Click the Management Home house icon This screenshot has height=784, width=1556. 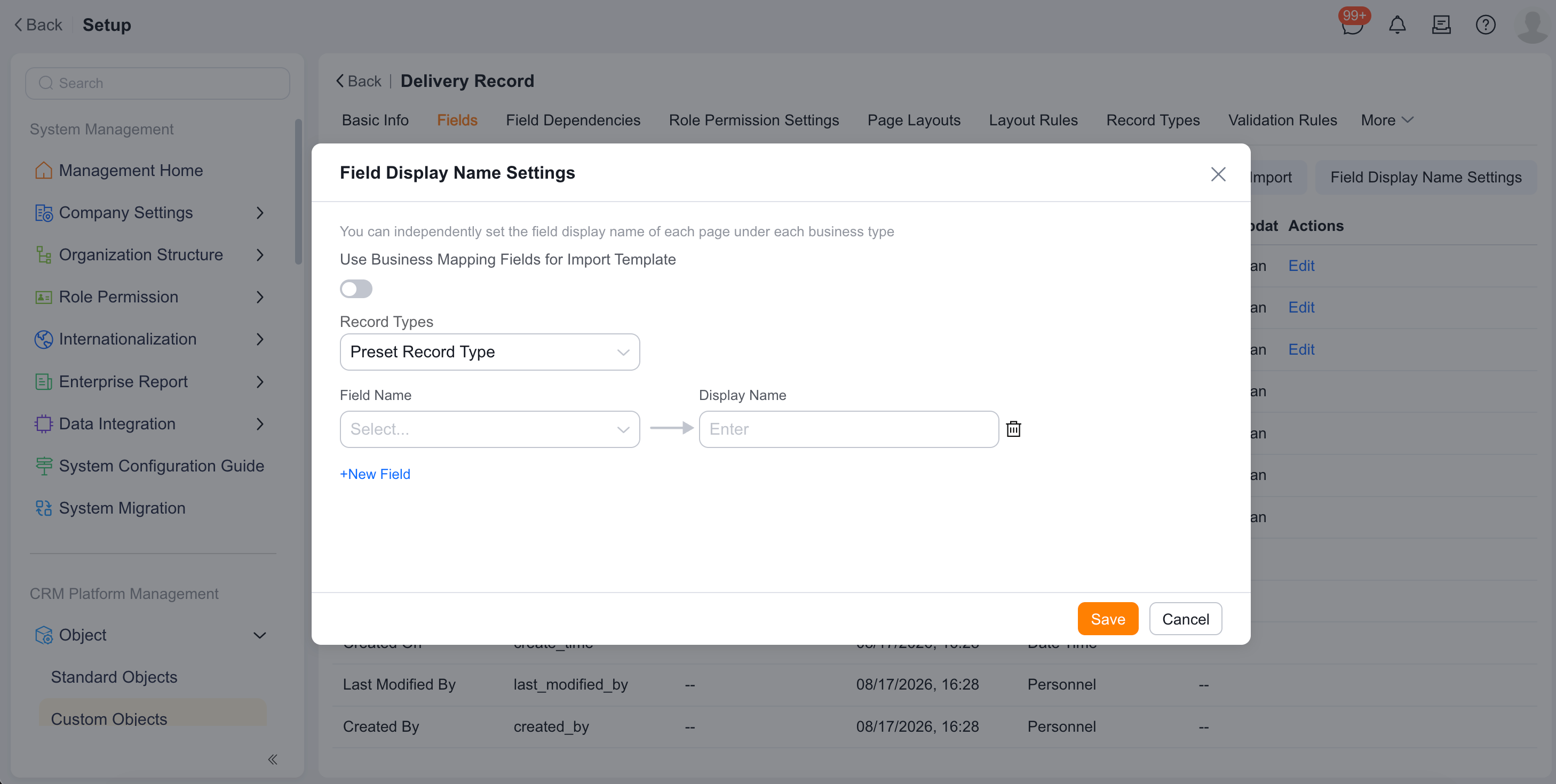pos(44,171)
